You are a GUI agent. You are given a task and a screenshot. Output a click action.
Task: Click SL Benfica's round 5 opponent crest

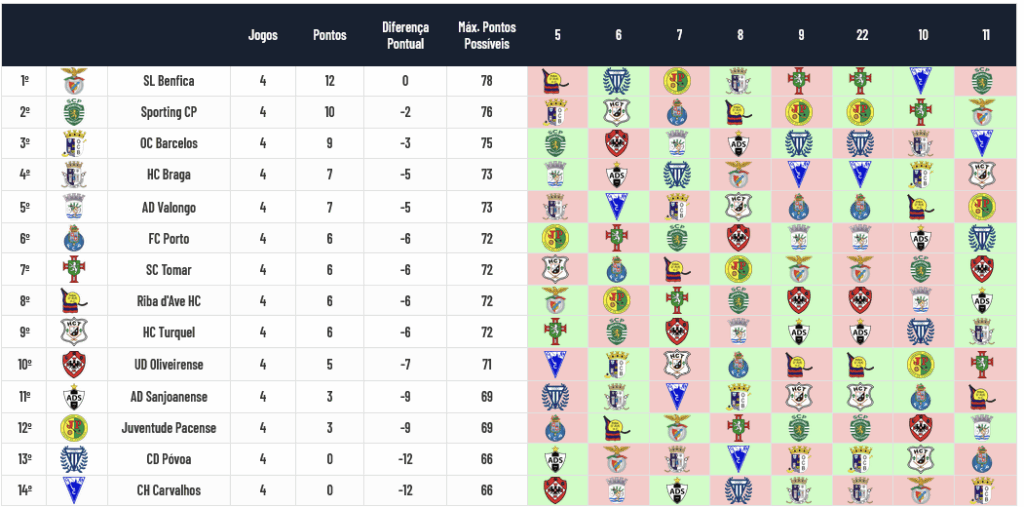(x=556, y=81)
